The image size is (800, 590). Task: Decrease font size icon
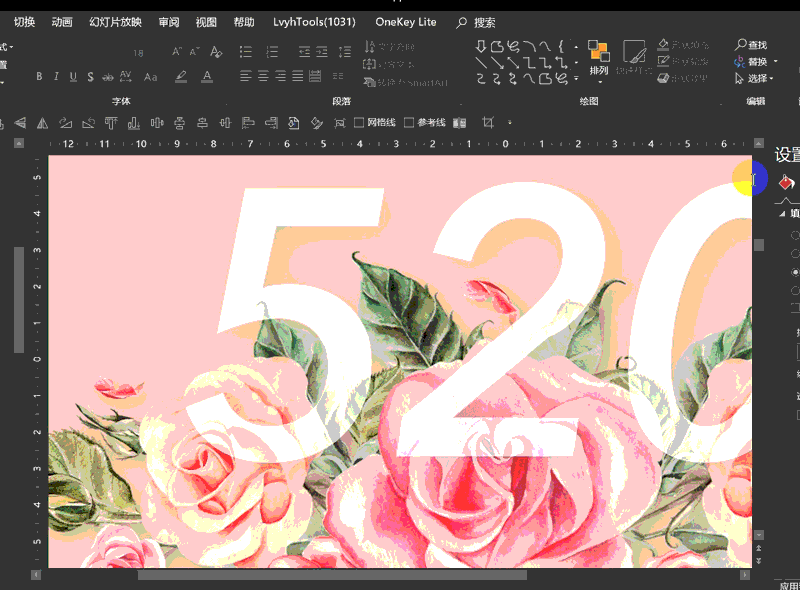194,52
